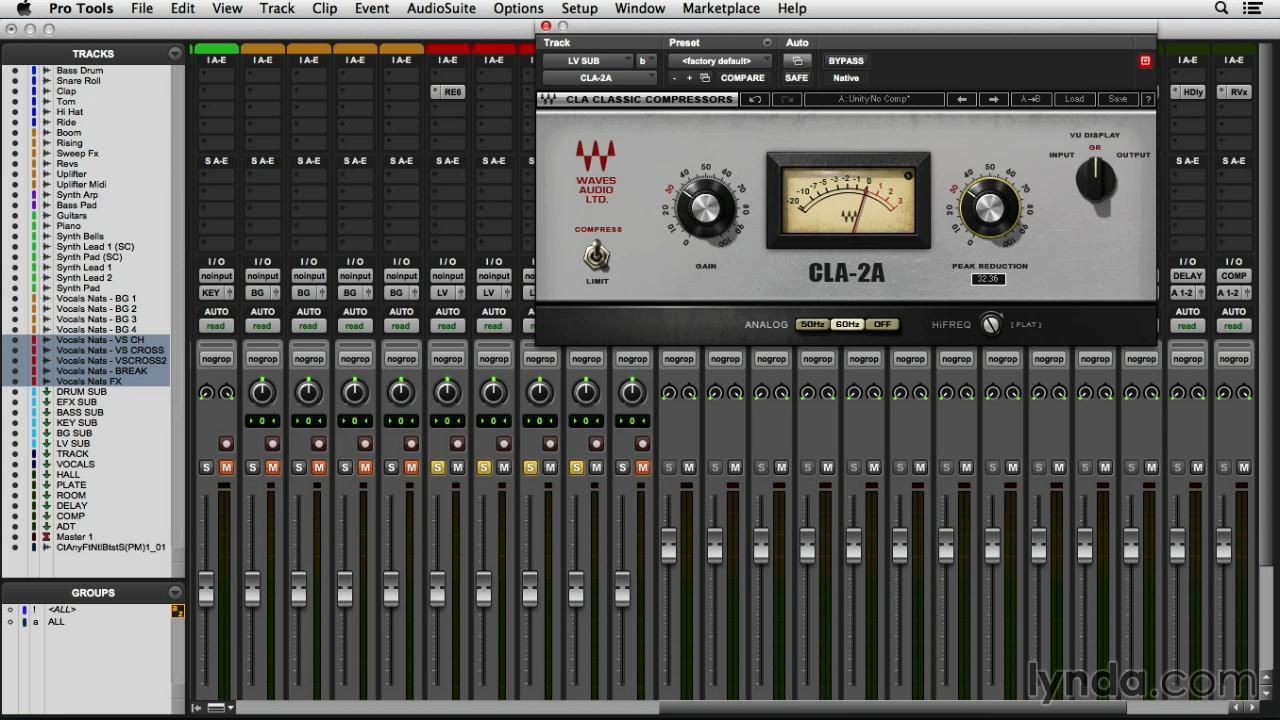Open the Tracks panel disclosure menu
The image size is (1280, 720).
[x=176, y=53]
